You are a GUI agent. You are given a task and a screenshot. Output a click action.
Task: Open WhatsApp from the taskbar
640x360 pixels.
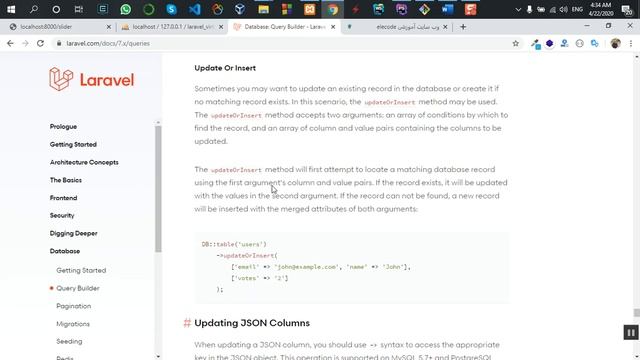pyautogui.click(x=126, y=9)
